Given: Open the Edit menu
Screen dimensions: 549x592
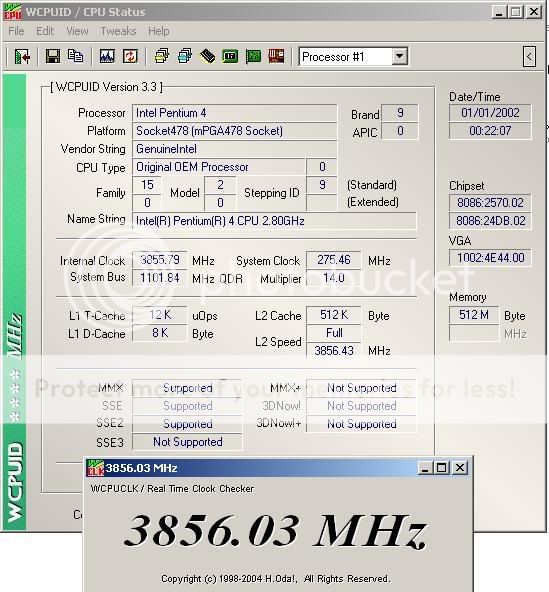Looking at the screenshot, I should click(x=45, y=31).
